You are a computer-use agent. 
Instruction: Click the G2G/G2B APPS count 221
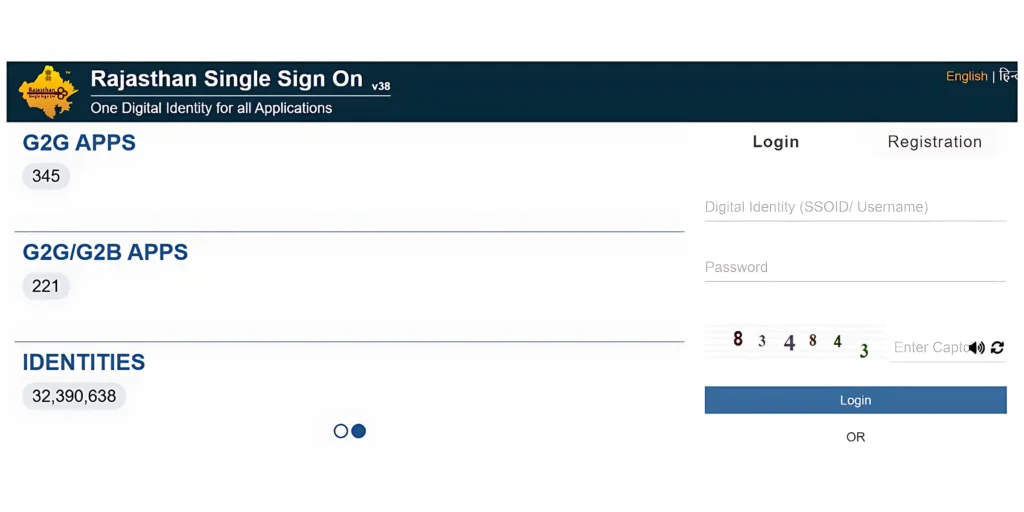pyautogui.click(x=46, y=286)
